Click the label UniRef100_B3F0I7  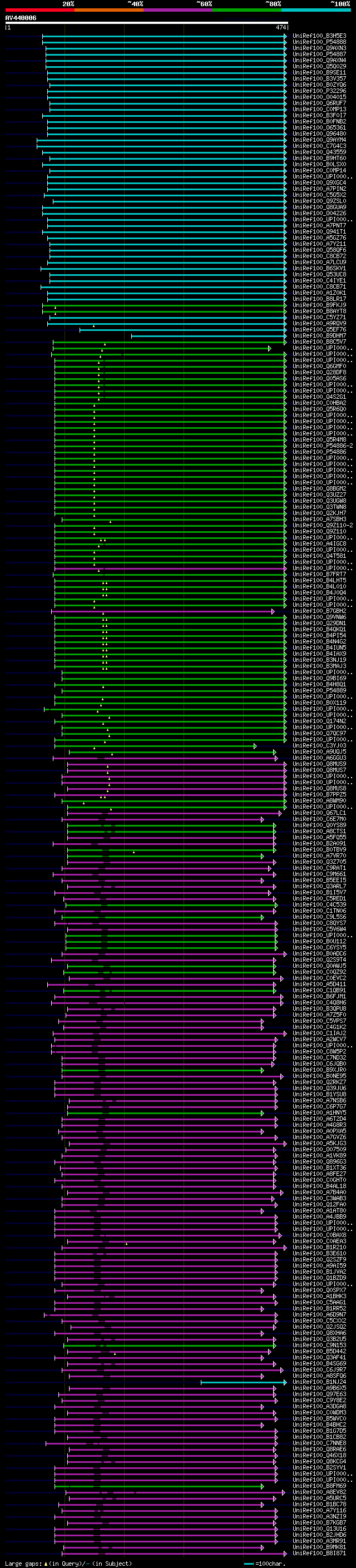319,116
